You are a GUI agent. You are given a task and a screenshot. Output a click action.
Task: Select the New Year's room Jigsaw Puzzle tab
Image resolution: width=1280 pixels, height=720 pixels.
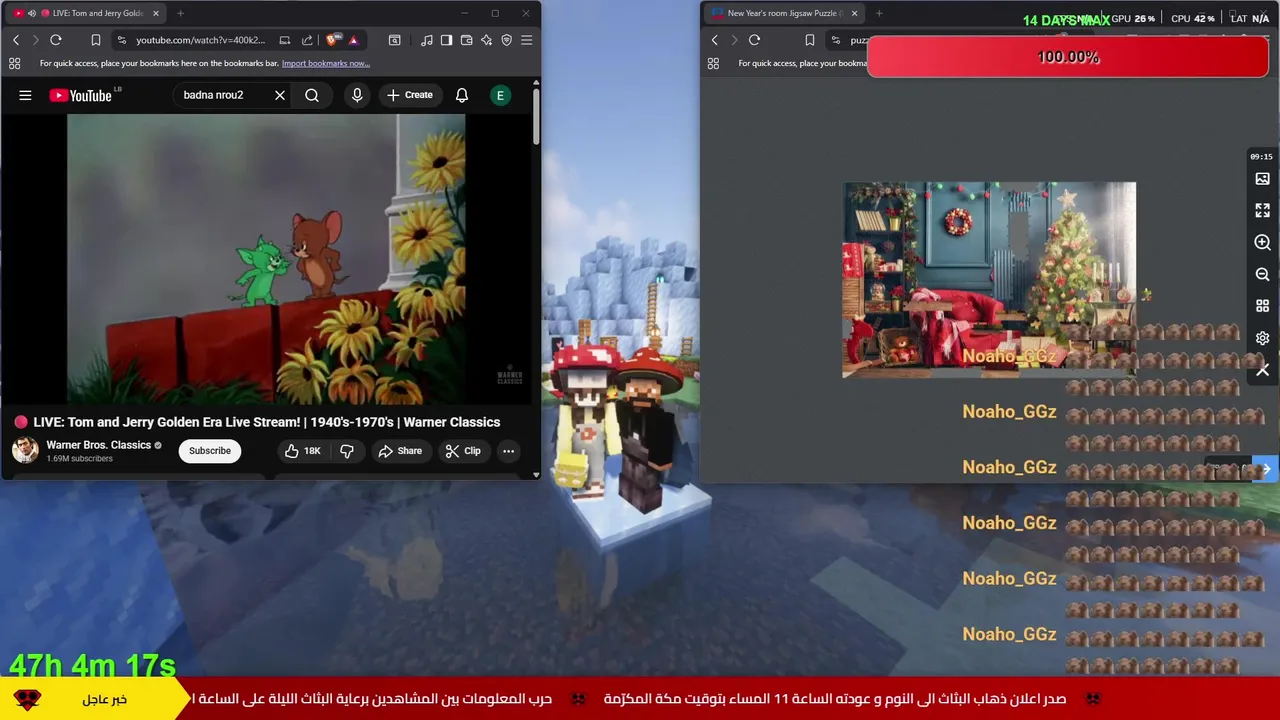783,13
